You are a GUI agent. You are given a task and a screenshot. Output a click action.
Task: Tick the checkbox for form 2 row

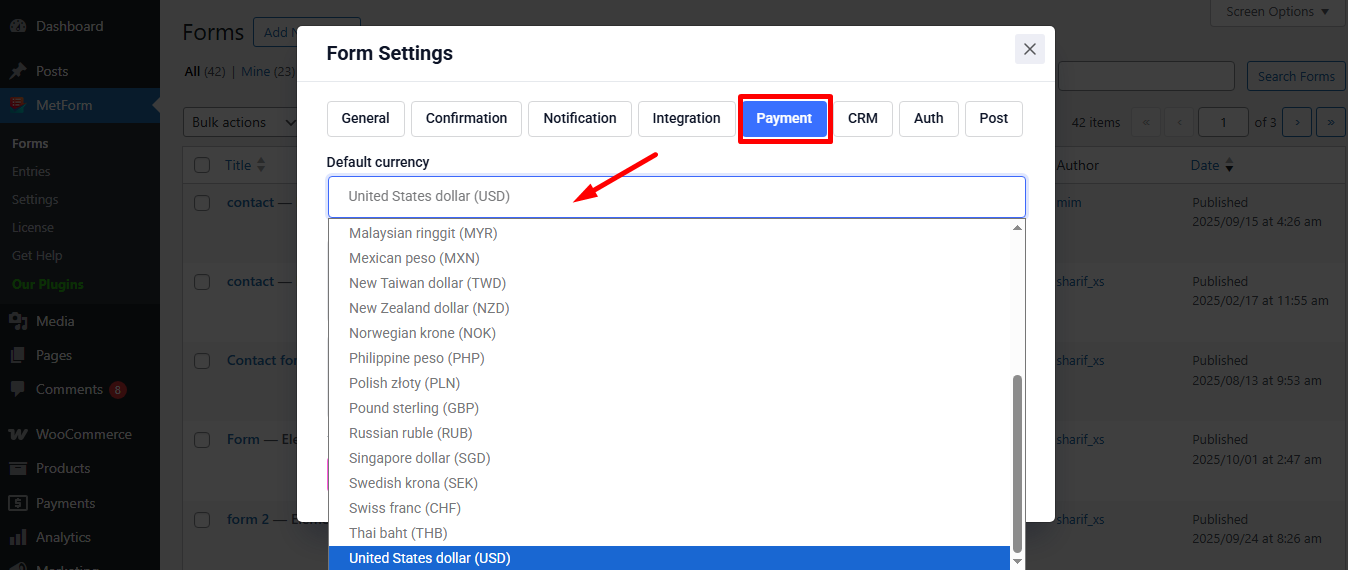202,520
